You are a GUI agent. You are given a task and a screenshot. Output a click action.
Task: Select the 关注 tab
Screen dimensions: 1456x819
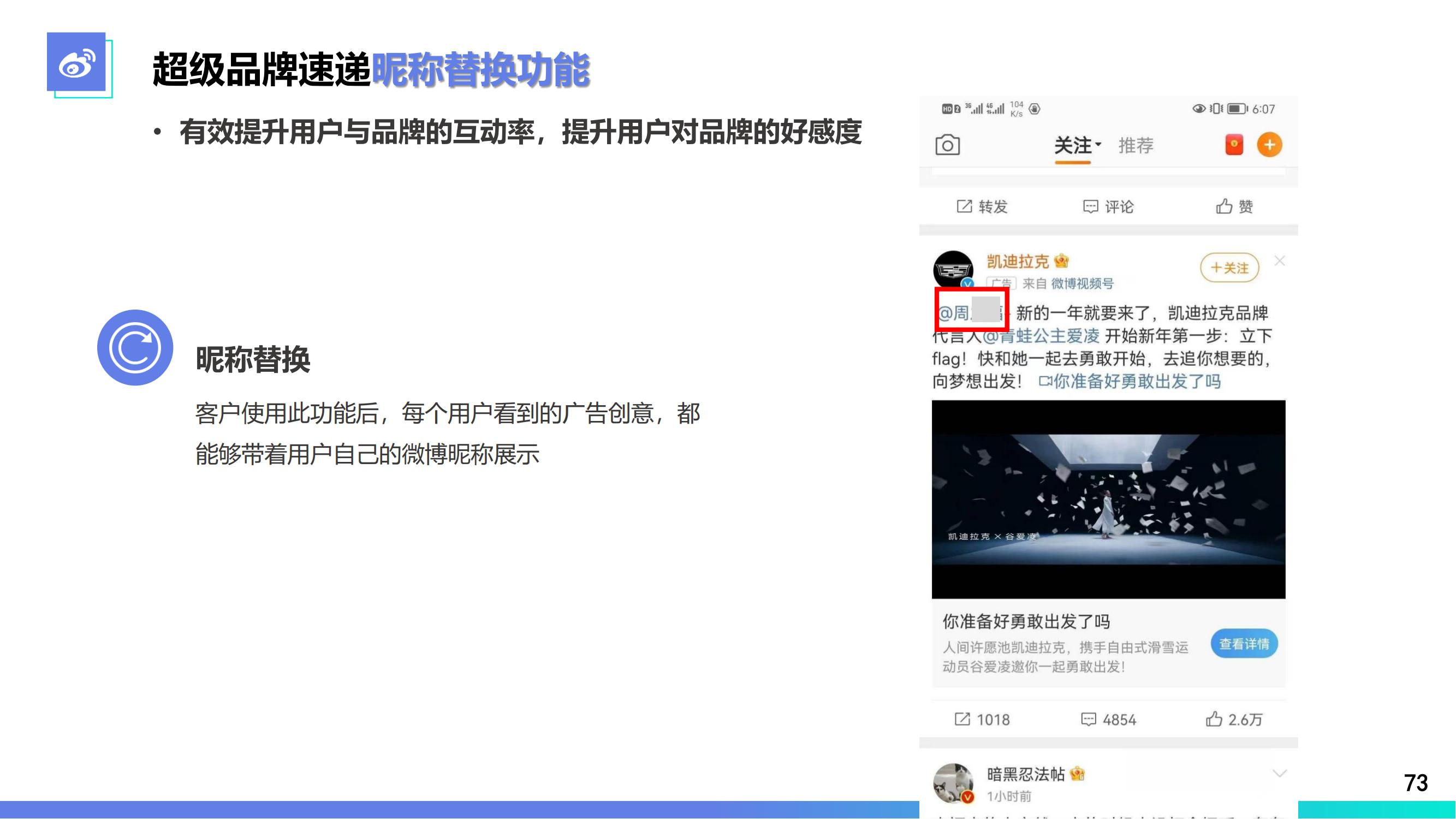pyautogui.click(x=1073, y=145)
